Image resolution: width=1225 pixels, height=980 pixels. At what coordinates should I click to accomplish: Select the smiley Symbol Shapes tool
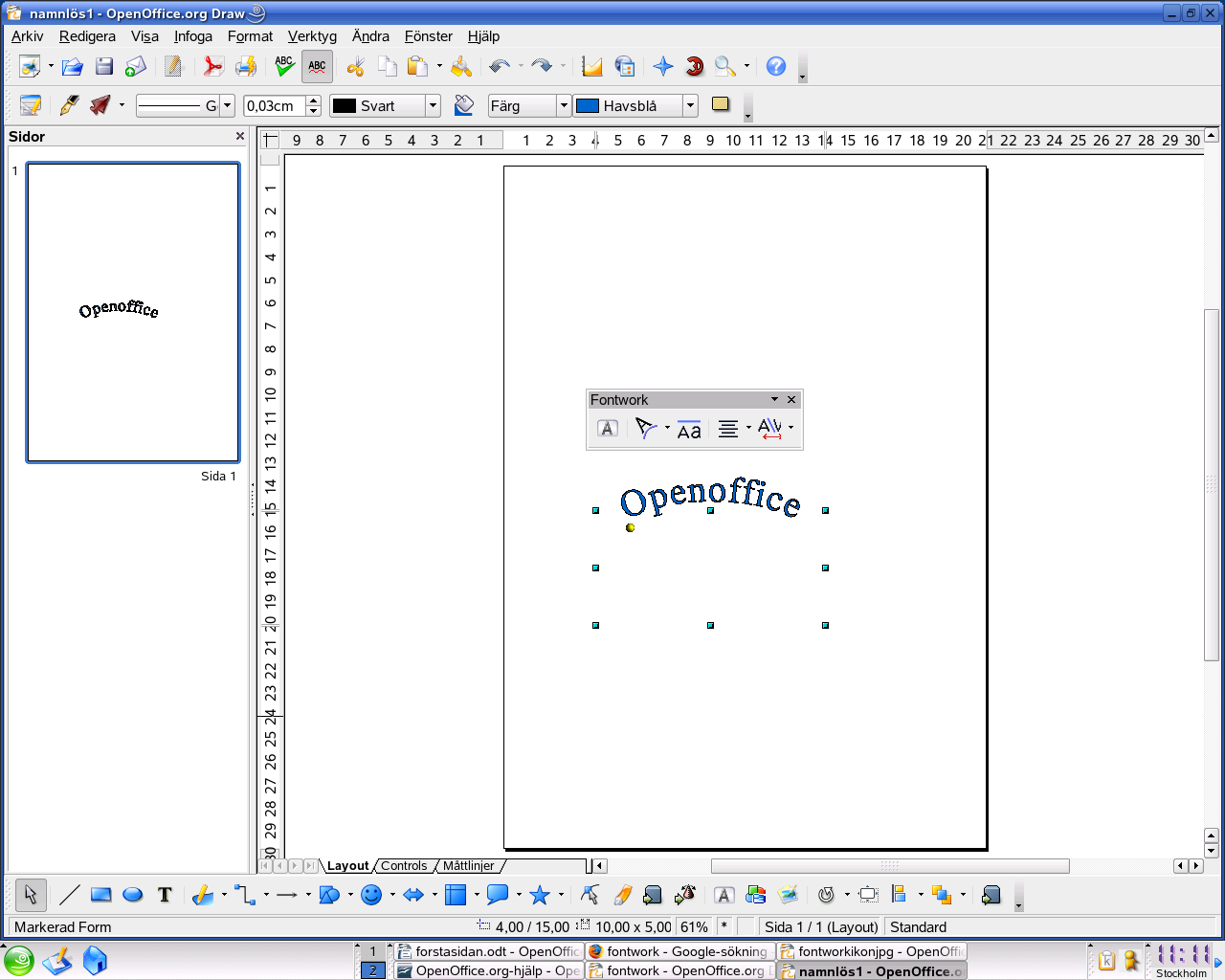(x=371, y=895)
